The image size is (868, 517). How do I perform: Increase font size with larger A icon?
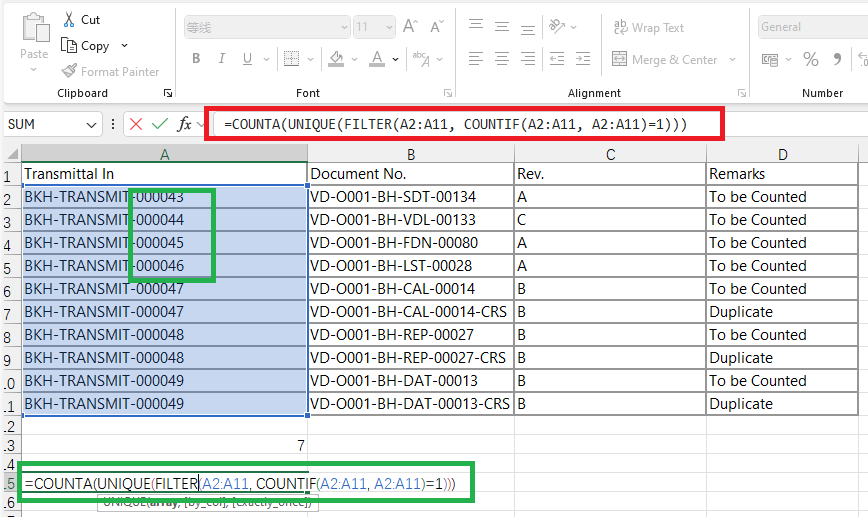(x=410, y=26)
